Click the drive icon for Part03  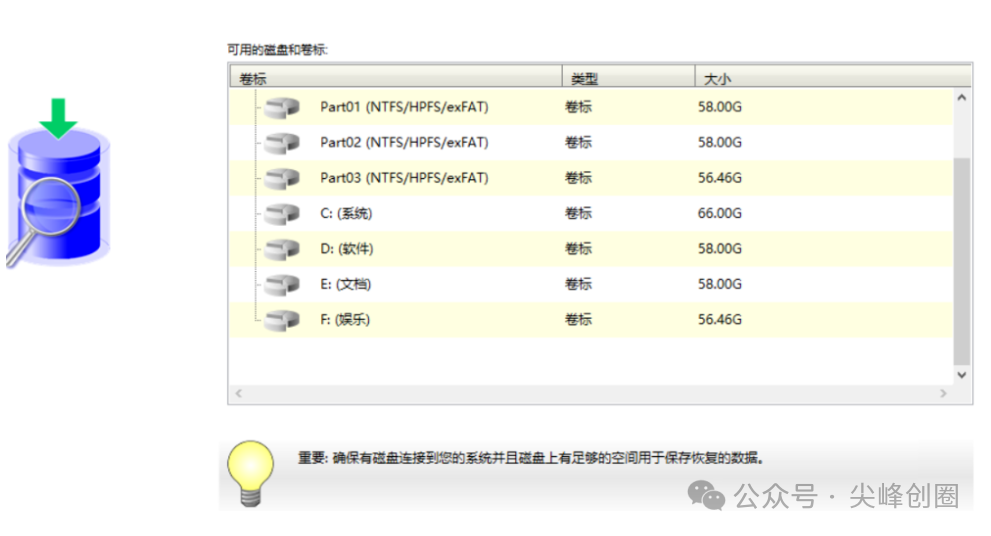click(282, 178)
